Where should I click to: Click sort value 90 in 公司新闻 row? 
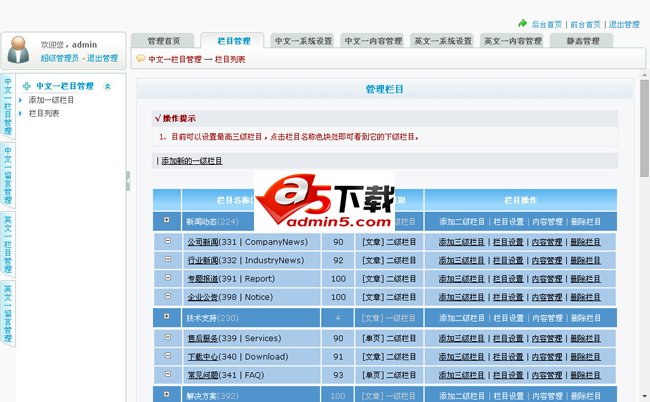click(x=338, y=242)
